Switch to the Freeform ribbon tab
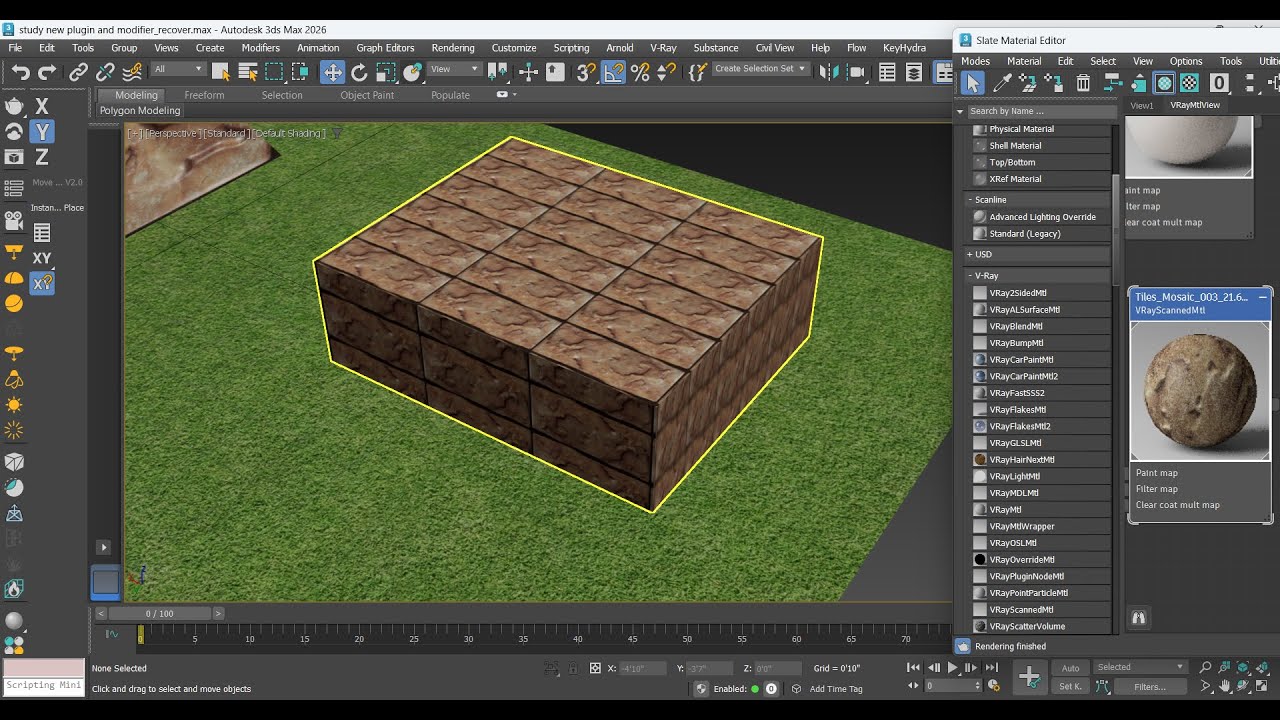The image size is (1280, 720). [204, 95]
